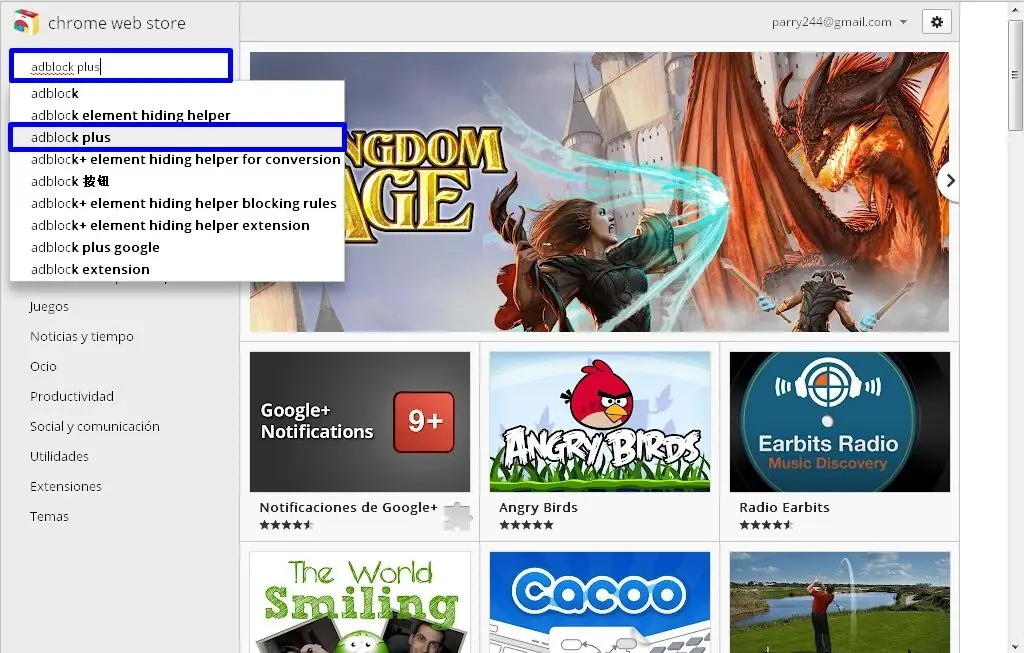Click the Notificaciones de Google+ star rating
The height and width of the screenshot is (653, 1024).
[x=286, y=524]
